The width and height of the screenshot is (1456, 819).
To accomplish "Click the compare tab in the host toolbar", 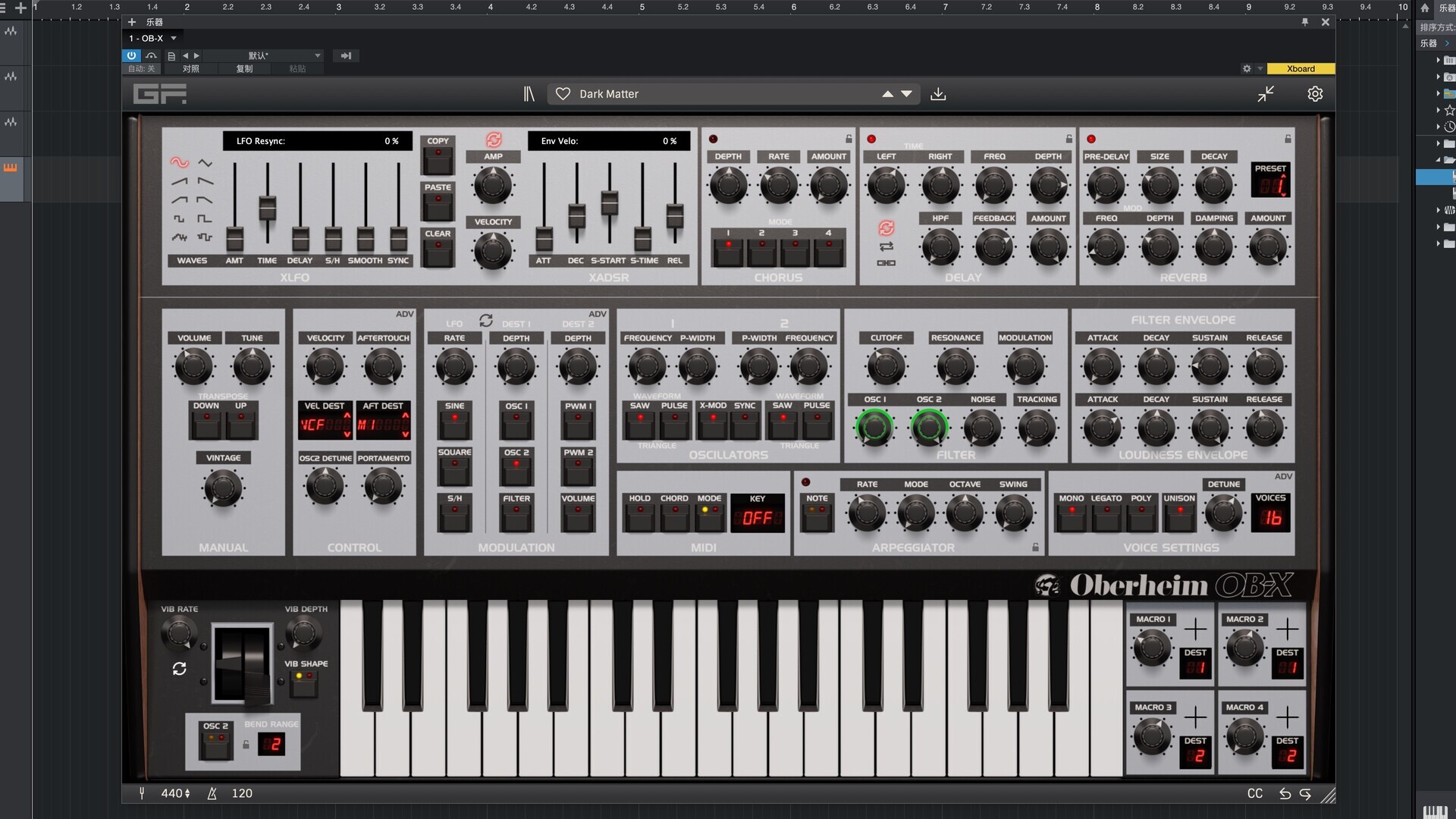I will 191,69.
